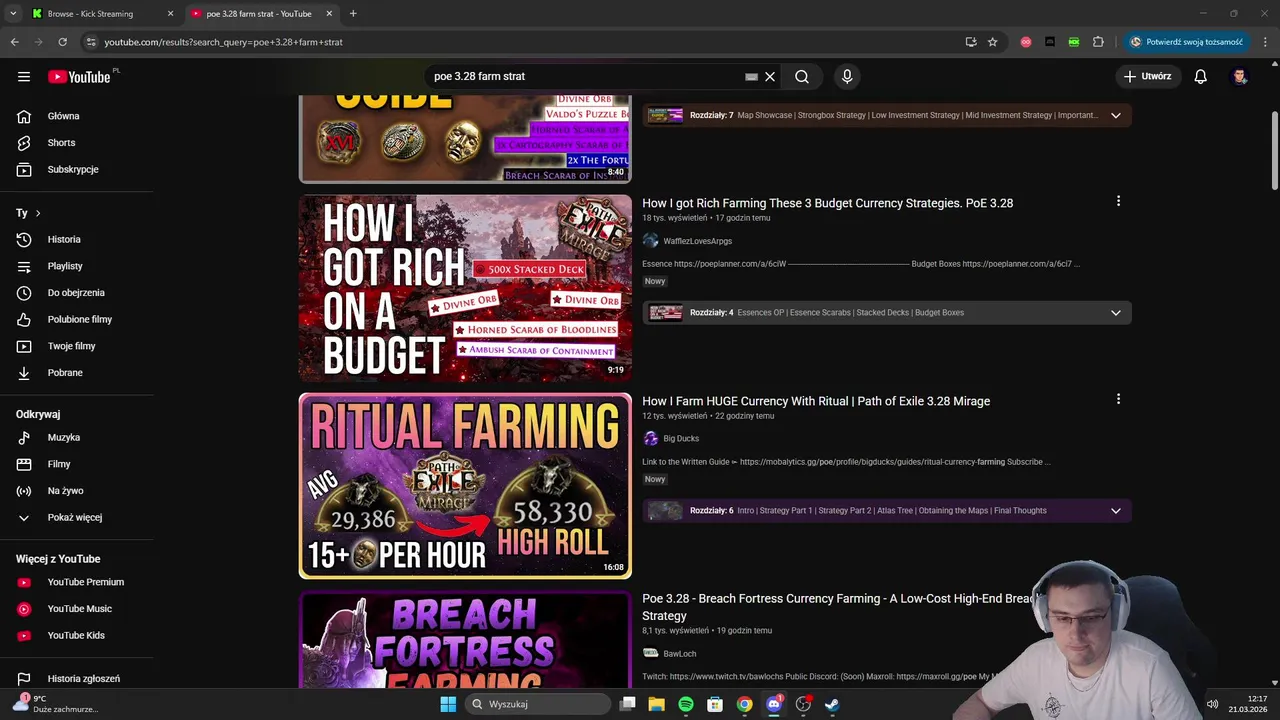Screen dimensions: 1280x720
Task: Expand Pokaż więcej in the sidebar
Action: 76,517
